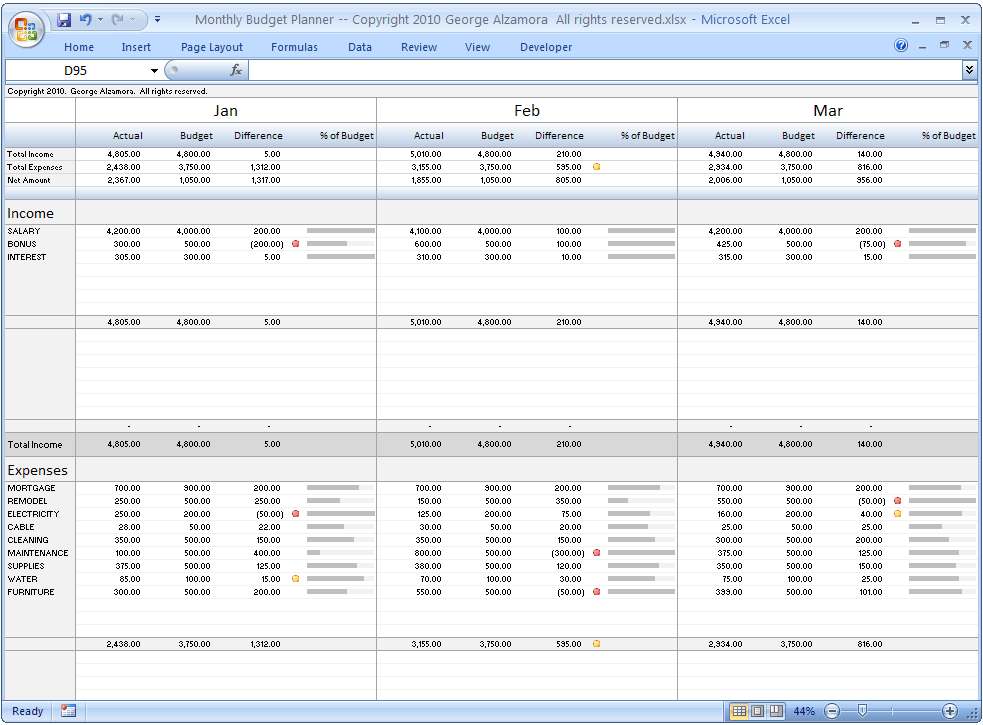Screen dimensions: 983x725
Task: Click the Jan MAINTENANCE percent of budget bar
Action: tap(340, 553)
